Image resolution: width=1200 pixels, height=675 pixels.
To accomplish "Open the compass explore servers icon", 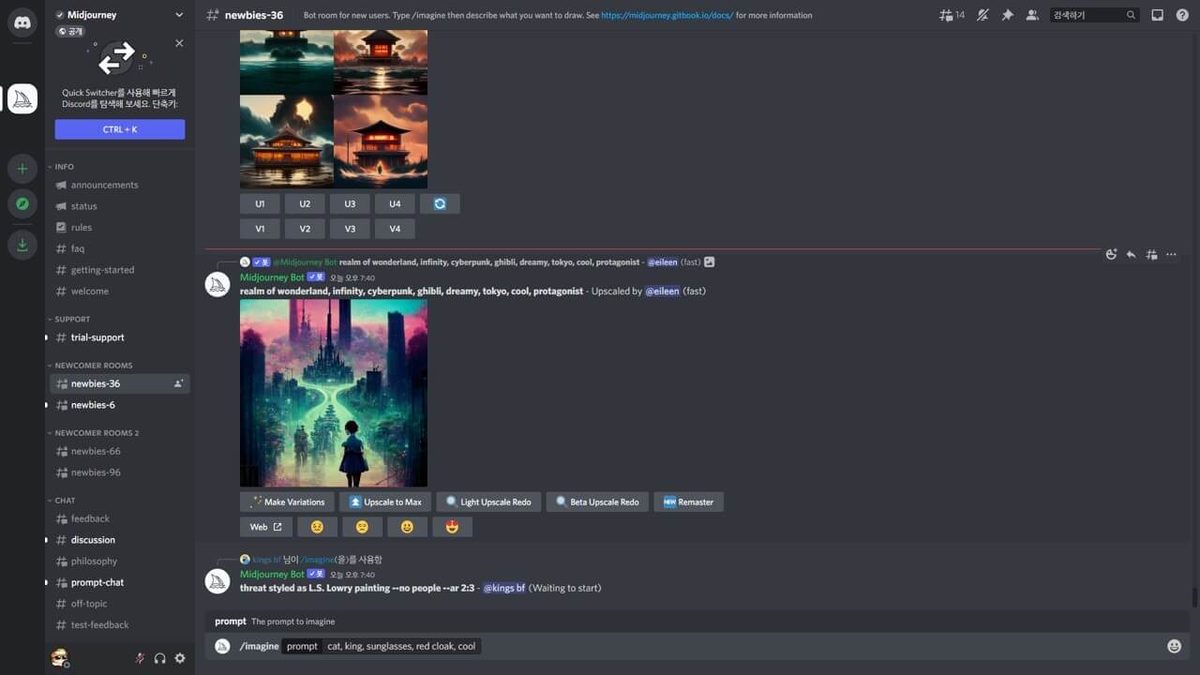I will pos(22,204).
